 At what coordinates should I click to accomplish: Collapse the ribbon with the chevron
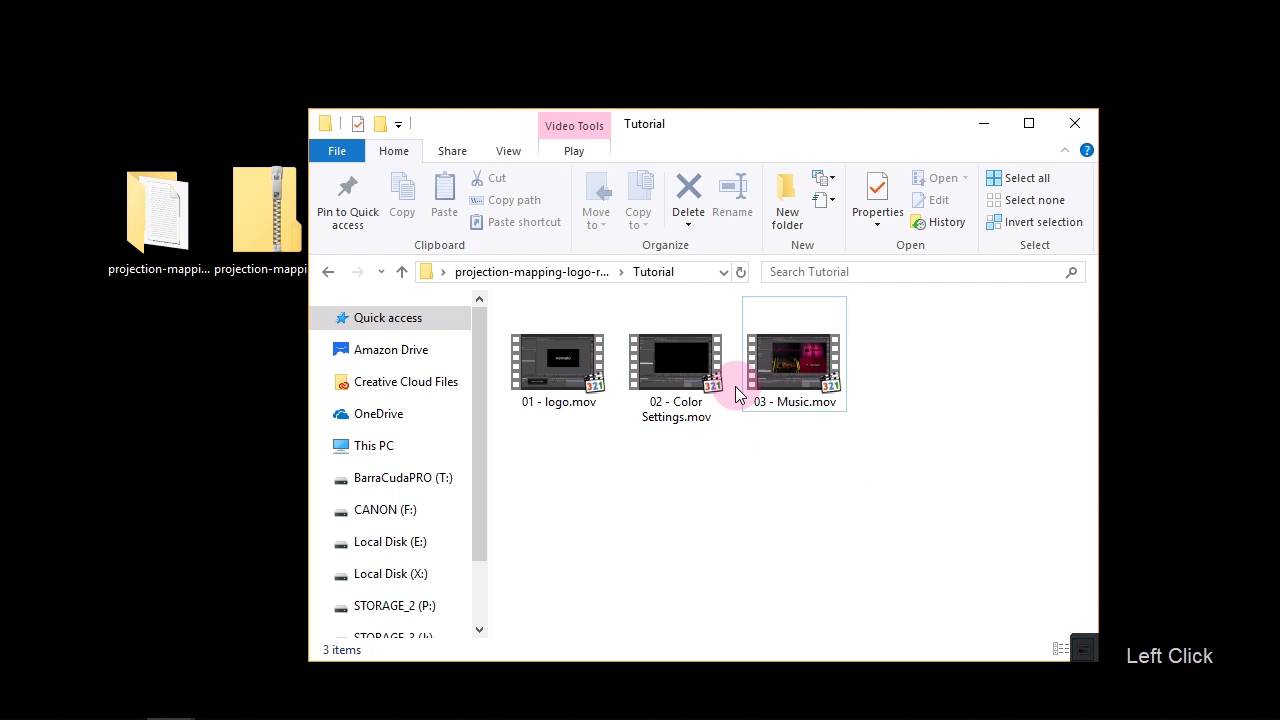[1065, 150]
